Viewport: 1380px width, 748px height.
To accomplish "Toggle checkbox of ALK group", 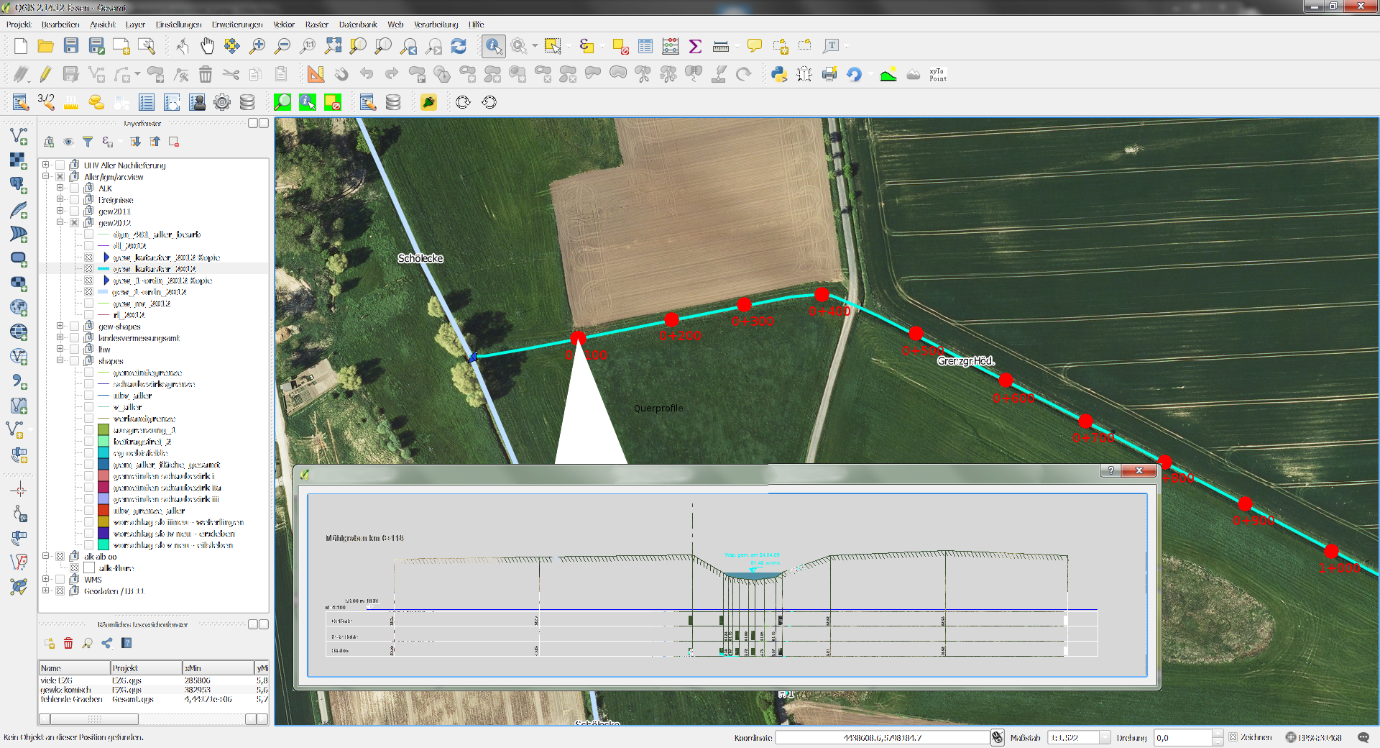I will tap(74, 188).
